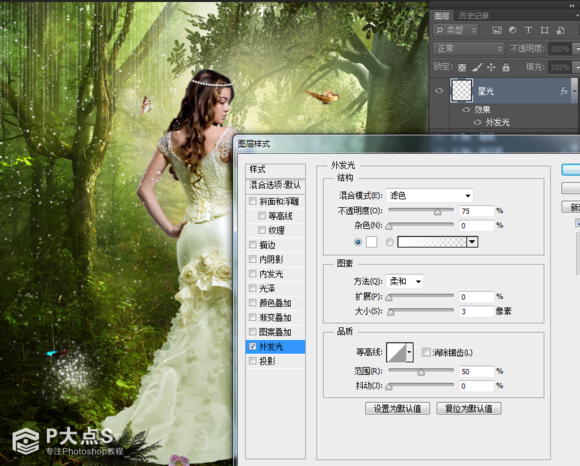The height and width of the screenshot is (466, 580).
Task: Uncheck the 外发光 checkbox
Action: point(253,347)
